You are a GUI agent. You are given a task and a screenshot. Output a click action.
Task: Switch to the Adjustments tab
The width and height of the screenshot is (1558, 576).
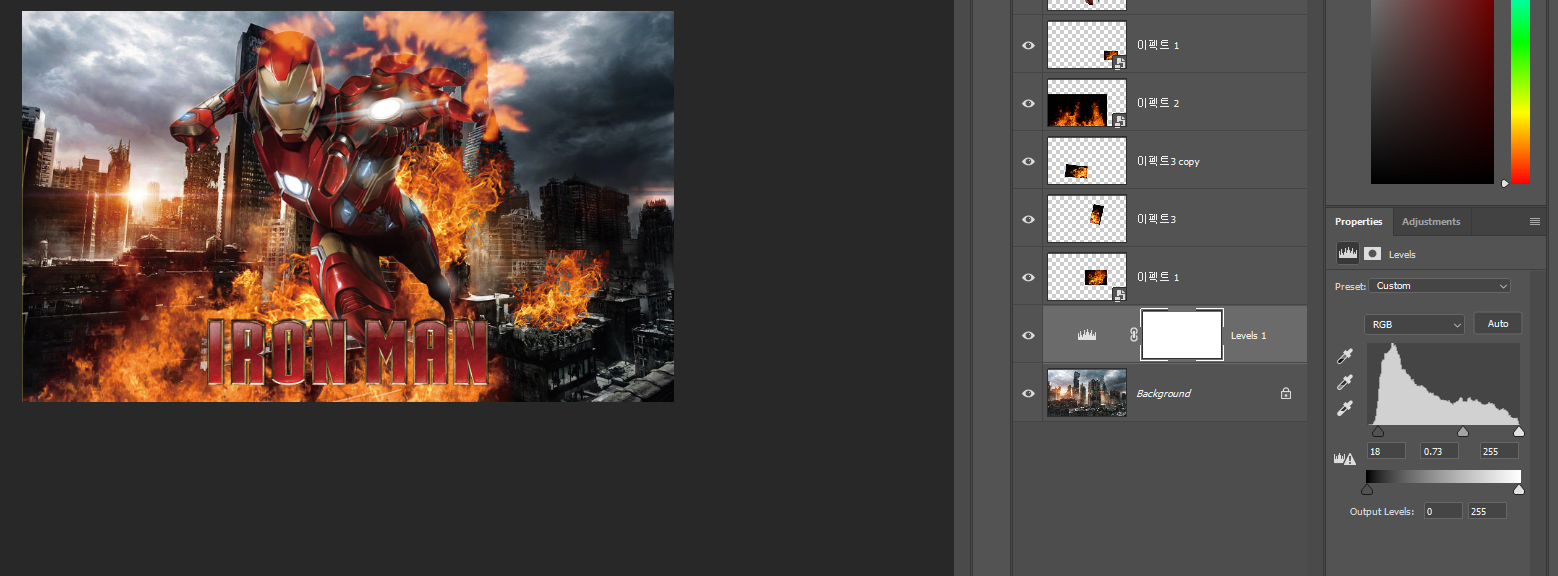point(1431,222)
